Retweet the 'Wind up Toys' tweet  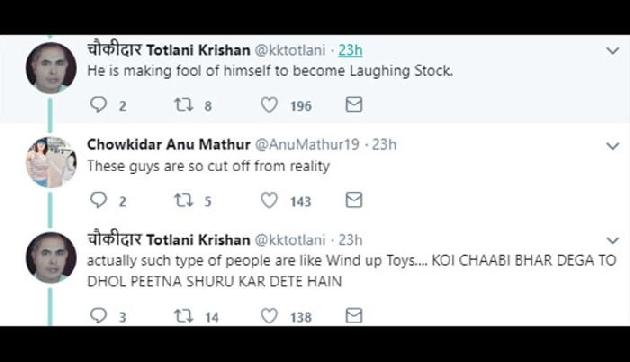tap(184, 316)
